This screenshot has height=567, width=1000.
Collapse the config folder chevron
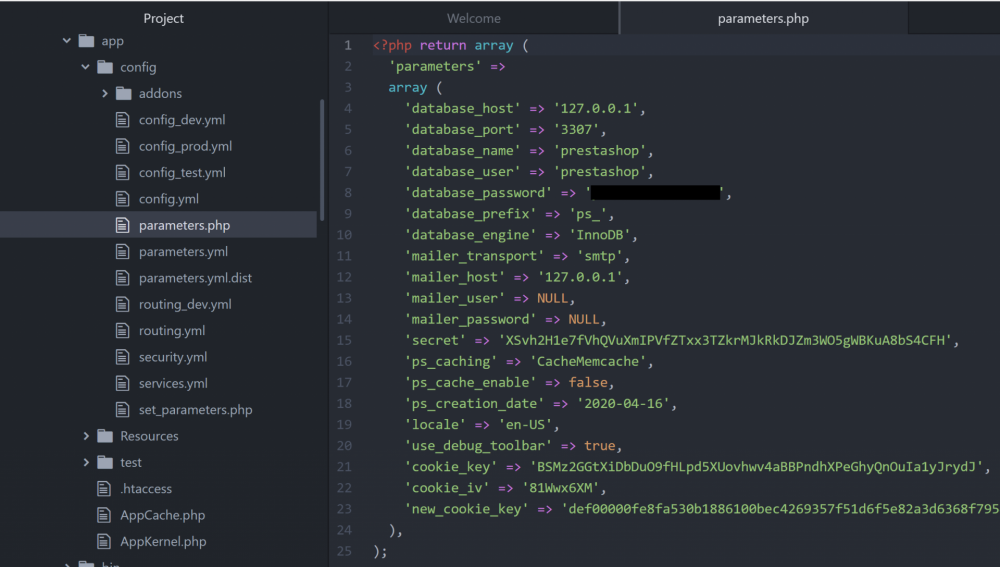pyautogui.click(x=85, y=67)
